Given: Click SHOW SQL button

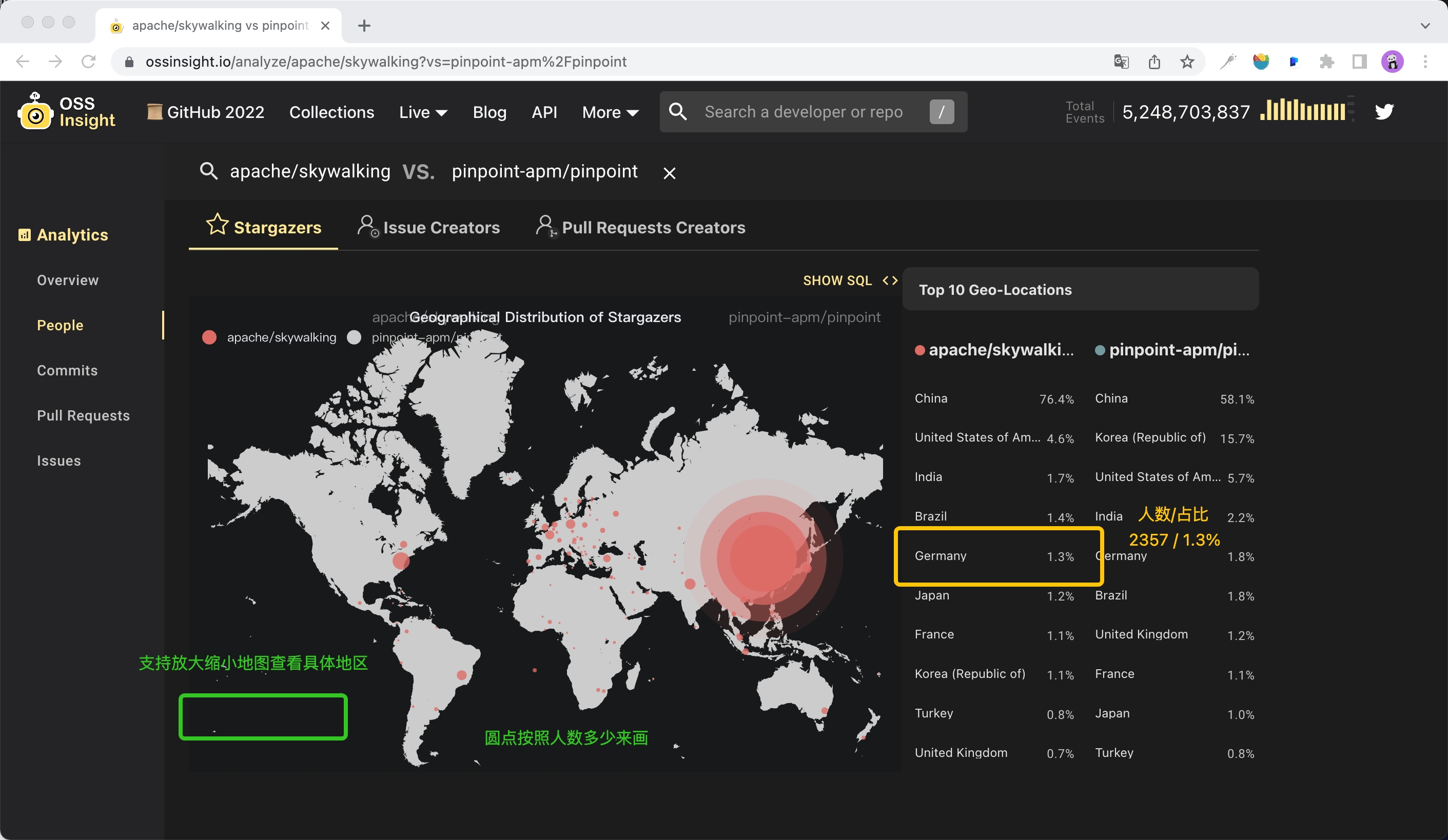Looking at the screenshot, I should click(849, 280).
